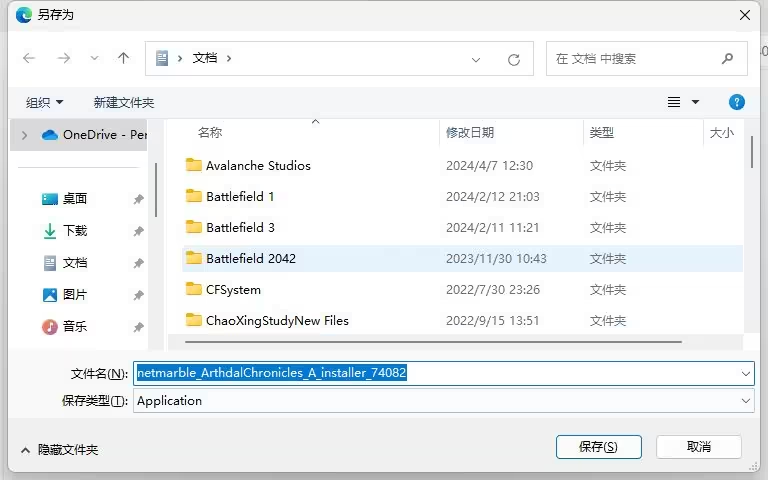Sort by 大小 column header
This screenshot has width=768, height=480.
tap(721, 133)
